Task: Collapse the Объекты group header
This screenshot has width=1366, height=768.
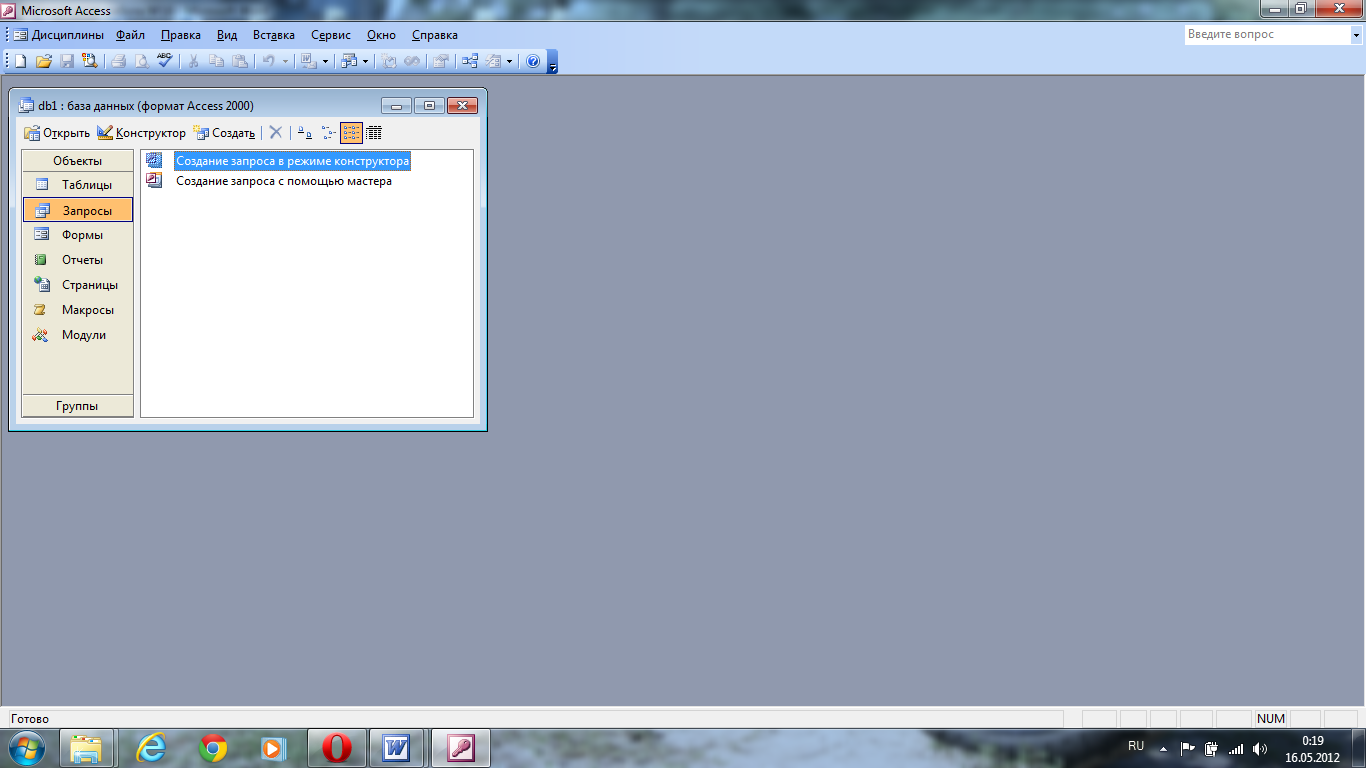Action: pyautogui.click(x=77, y=160)
